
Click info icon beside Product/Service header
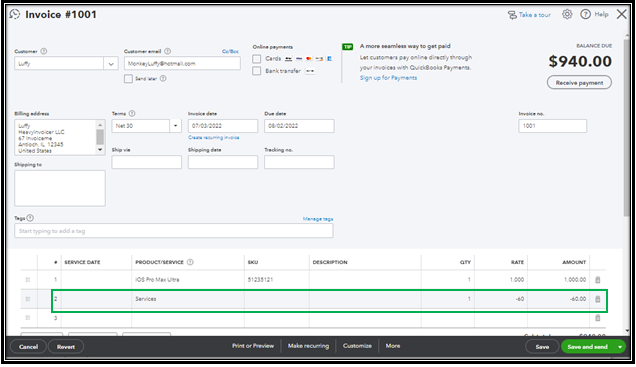coord(190,262)
